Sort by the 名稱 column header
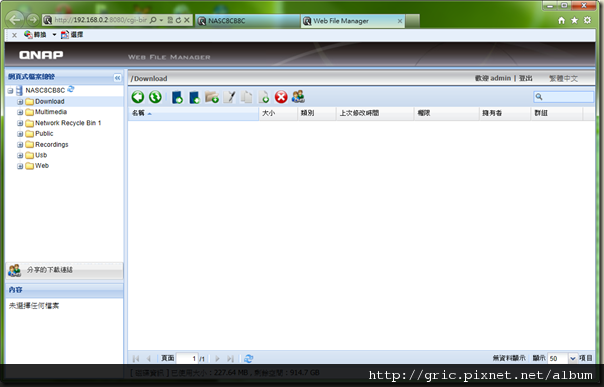 (x=193, y=113)
